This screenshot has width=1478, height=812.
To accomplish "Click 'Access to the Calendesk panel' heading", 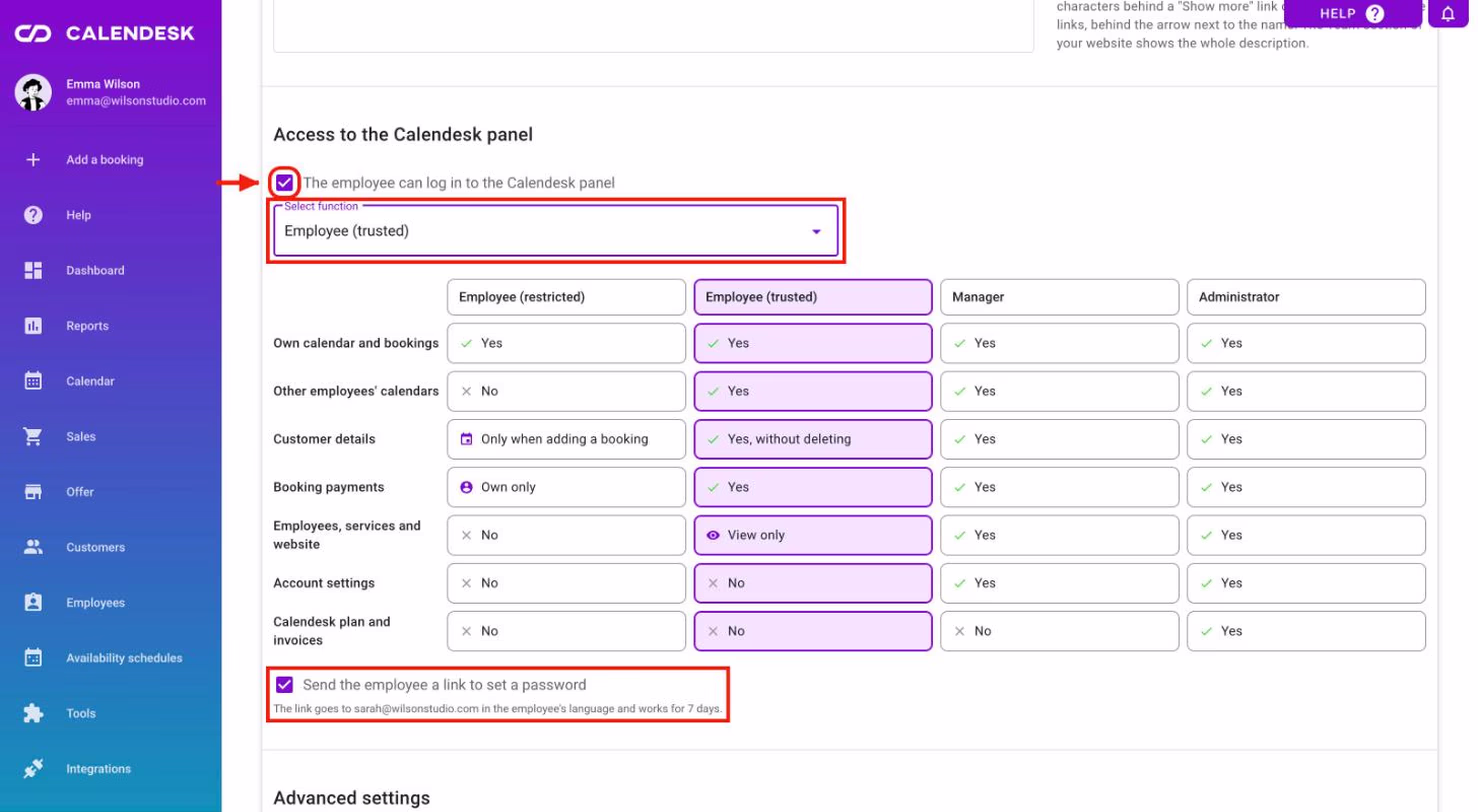I will (403, 134).
